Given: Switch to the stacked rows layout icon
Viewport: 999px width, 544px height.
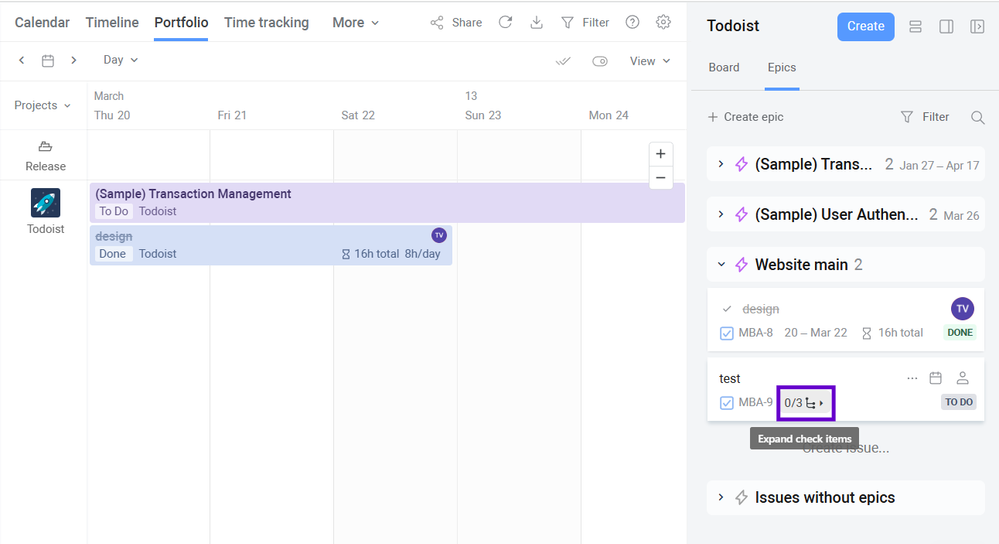Looking at the screenshot, I should pos(916,26).
